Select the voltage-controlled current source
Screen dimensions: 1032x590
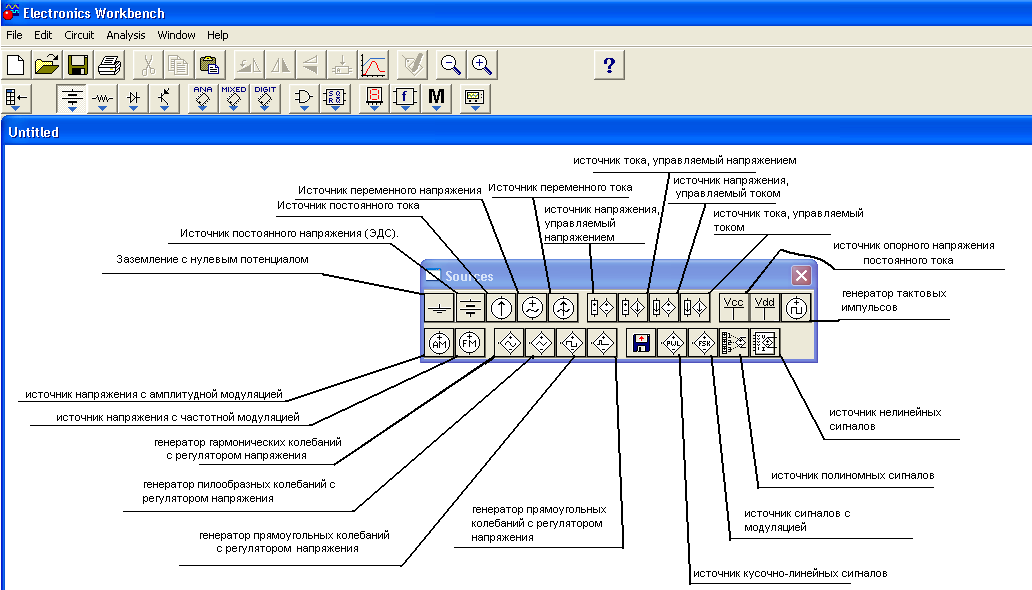coord(632,308)
